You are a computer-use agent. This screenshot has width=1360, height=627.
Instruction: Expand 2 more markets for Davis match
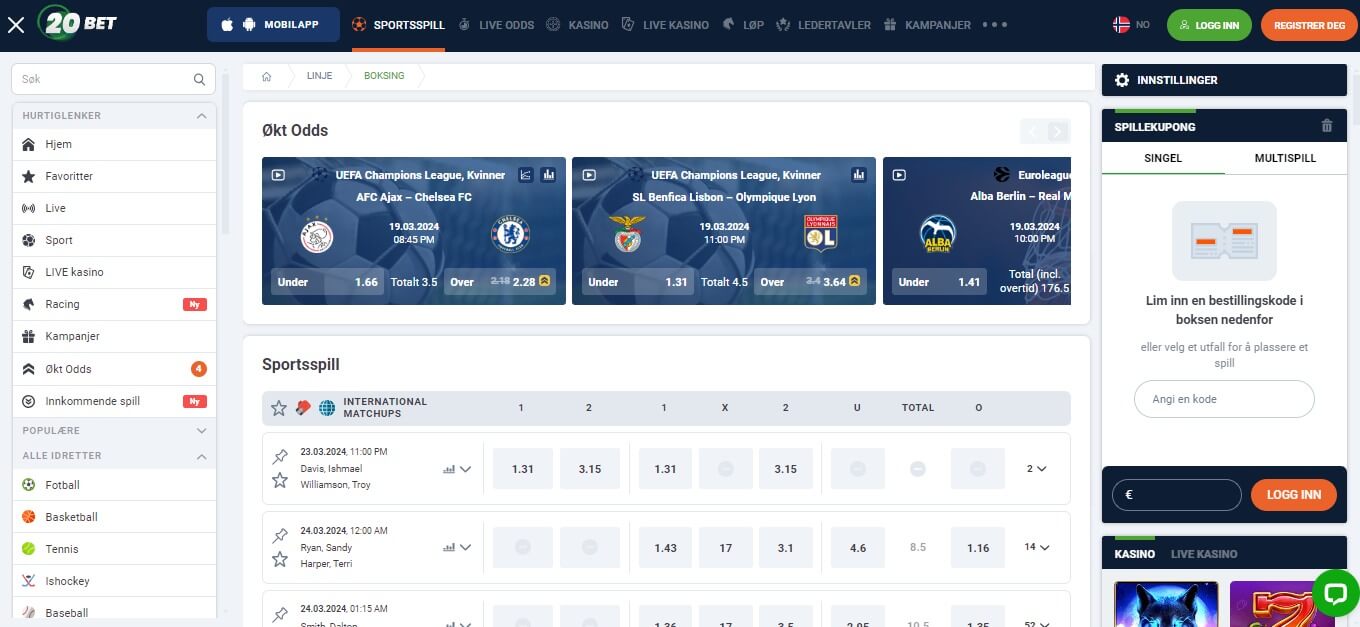[x=1037, y=468]
